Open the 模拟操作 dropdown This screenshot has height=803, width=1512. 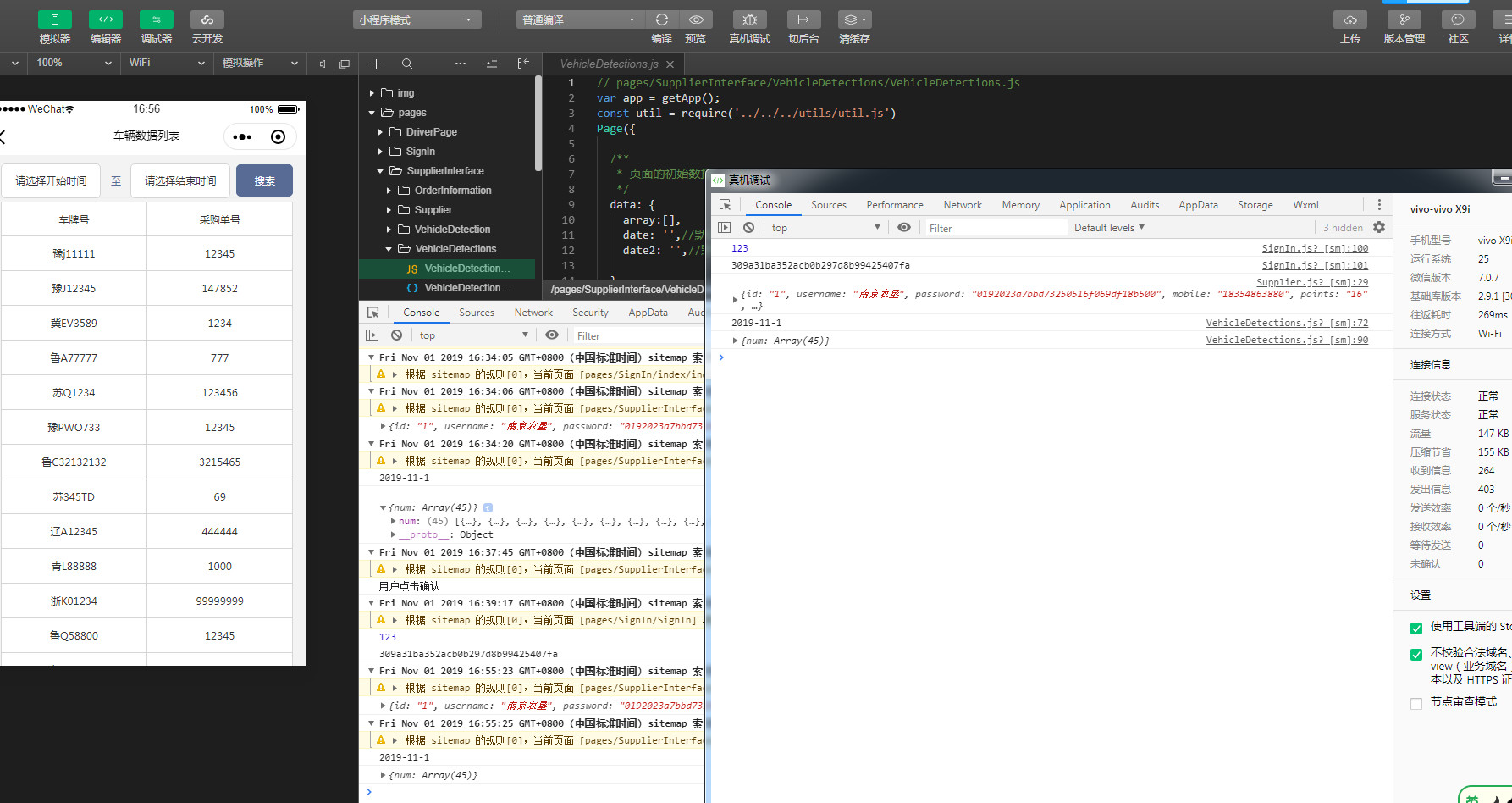coord(260,63)
